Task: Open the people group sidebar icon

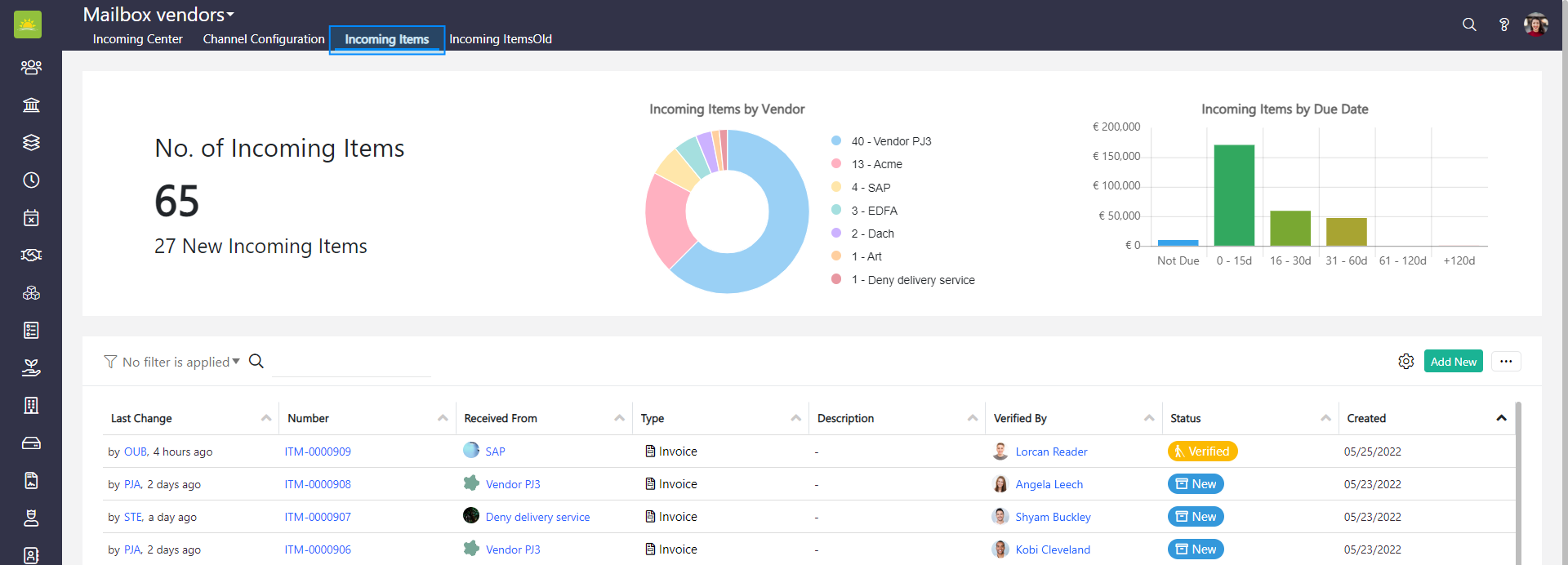Action: [31, 67]
